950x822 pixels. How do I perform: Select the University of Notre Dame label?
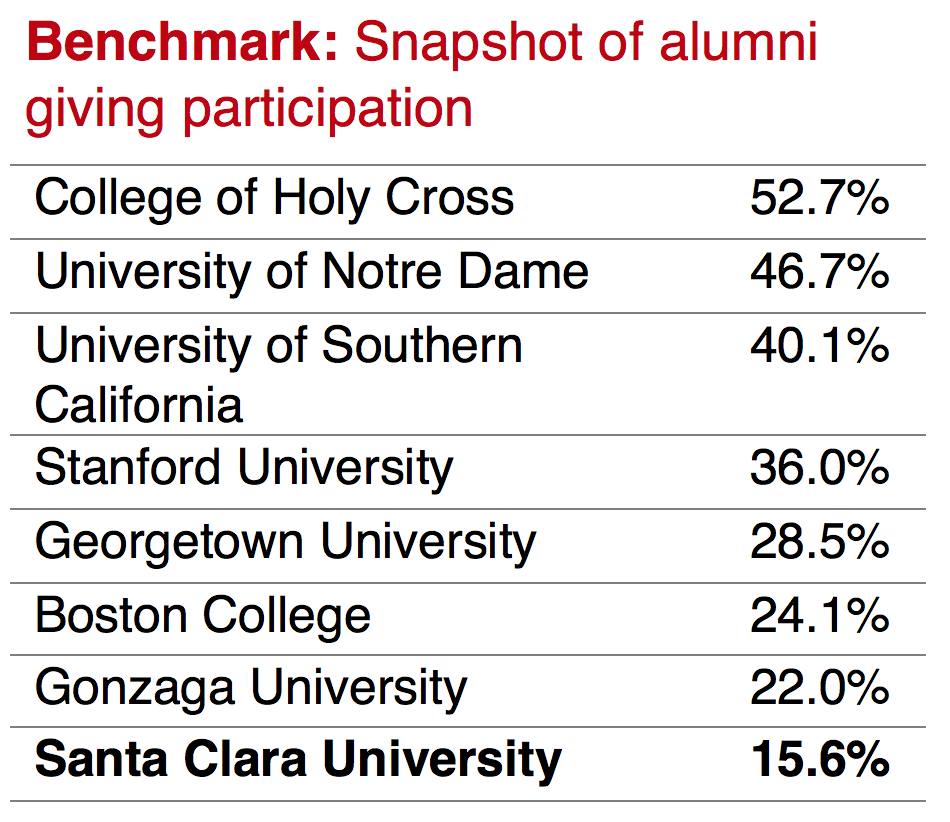pyautogui.click(x=312, y=272)
